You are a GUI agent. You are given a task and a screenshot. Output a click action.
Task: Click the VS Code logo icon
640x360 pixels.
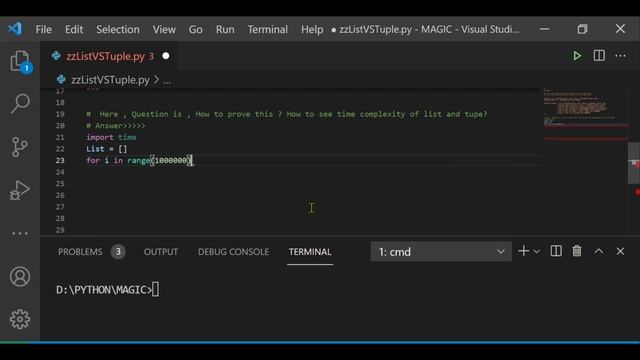tap(15, 29)
